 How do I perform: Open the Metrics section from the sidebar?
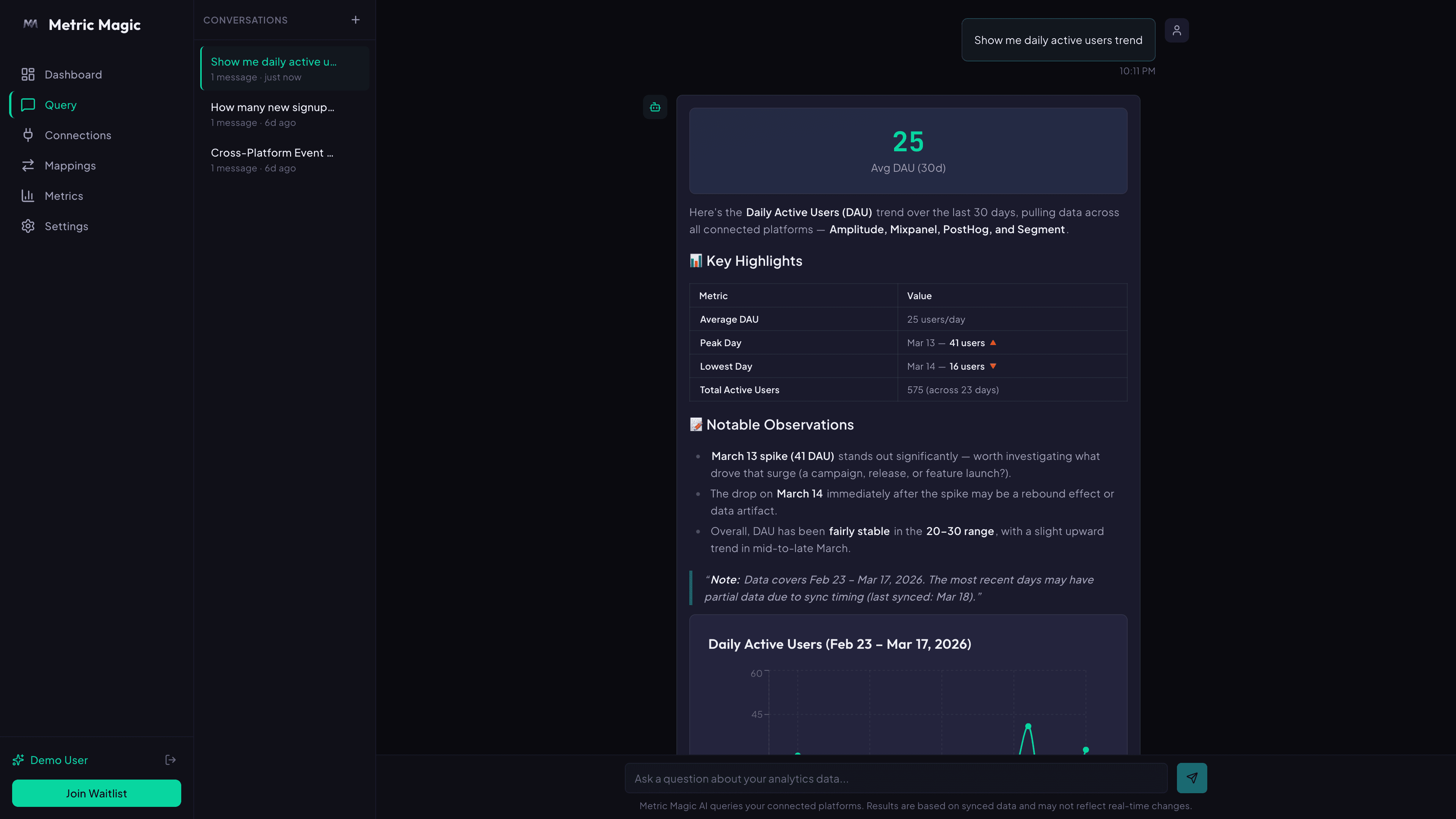tap(64, 196)
